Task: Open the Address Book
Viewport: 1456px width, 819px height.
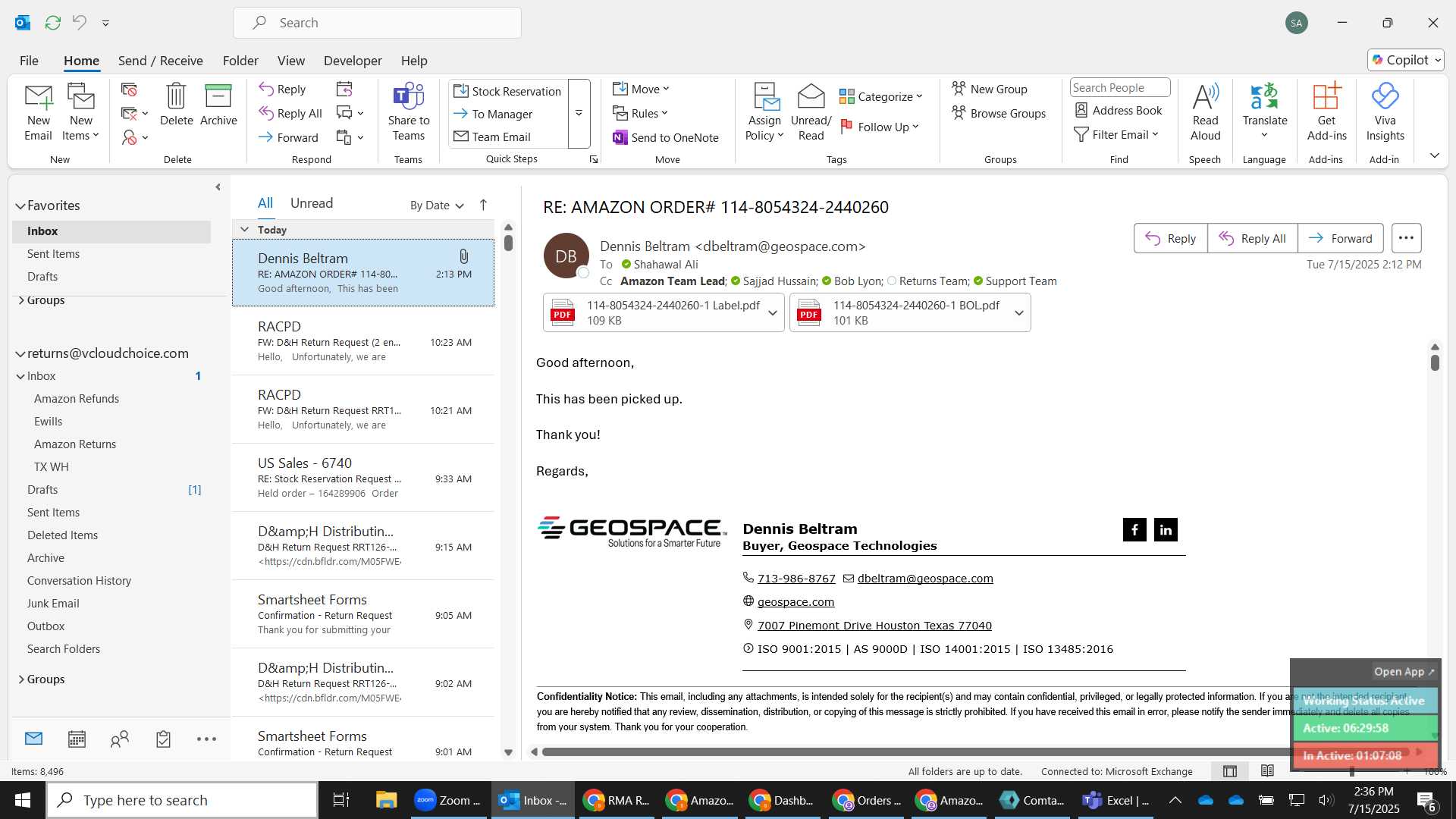Action: (1119, 110)
